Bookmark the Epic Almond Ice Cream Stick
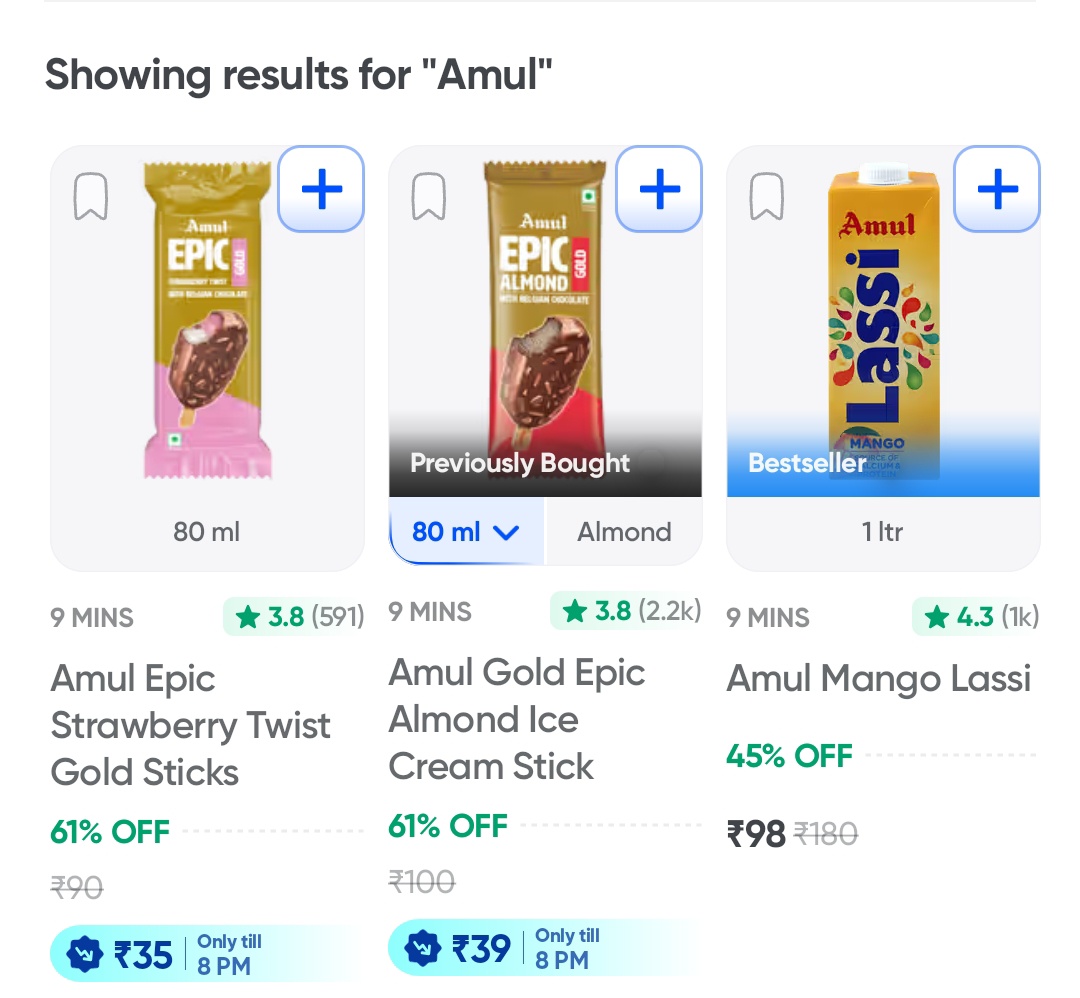The width and height of the screenshot is (1080, 998). [429, 197]
